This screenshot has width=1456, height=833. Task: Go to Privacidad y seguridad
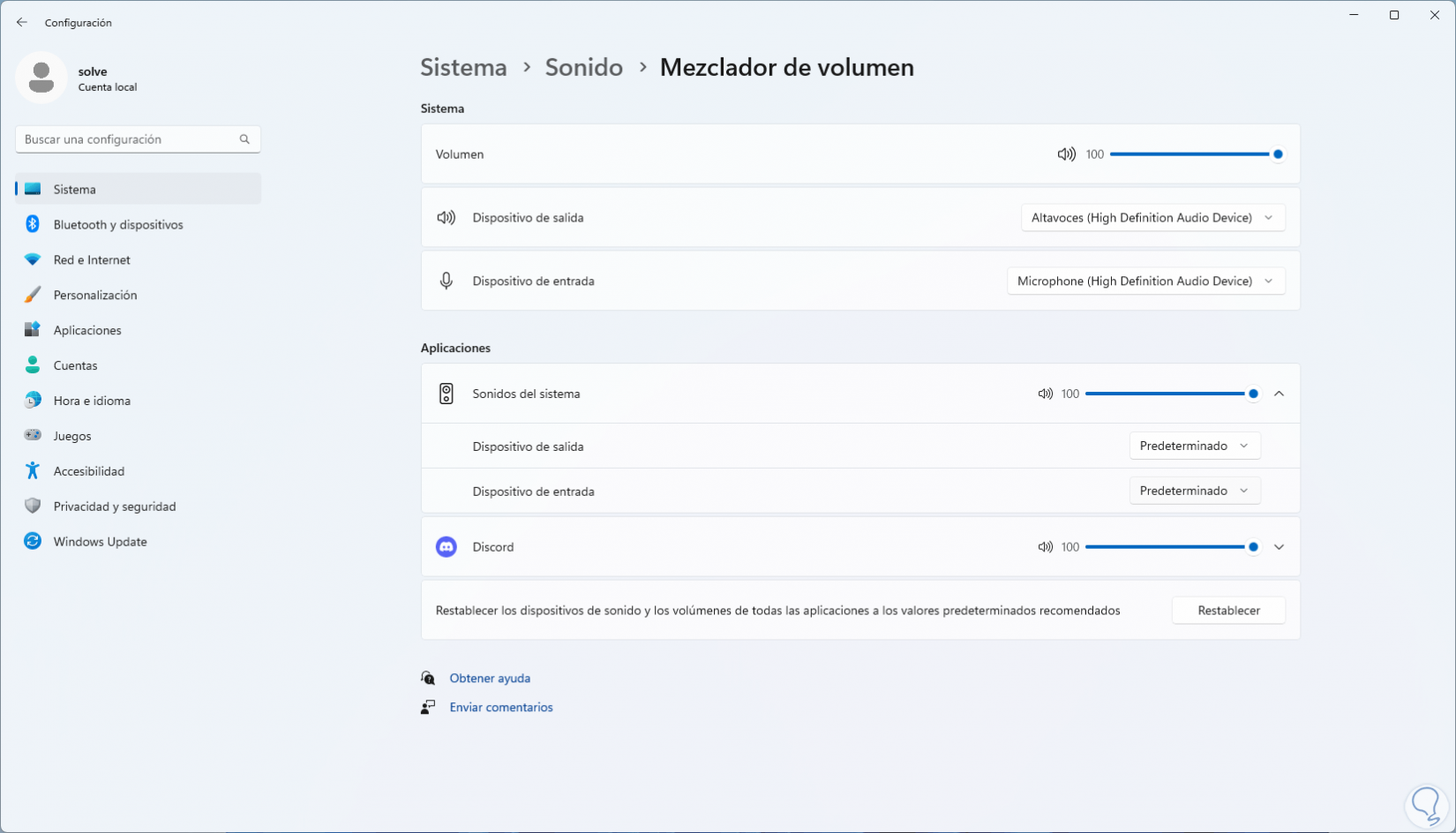tap(115, 507)
